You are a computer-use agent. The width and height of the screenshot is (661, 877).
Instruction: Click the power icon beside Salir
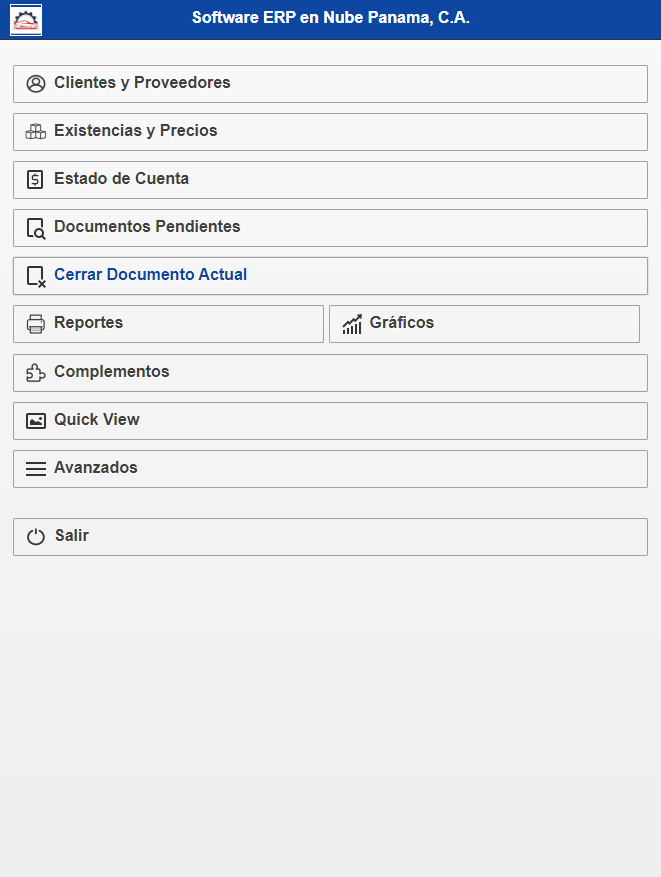click(36, 537)
